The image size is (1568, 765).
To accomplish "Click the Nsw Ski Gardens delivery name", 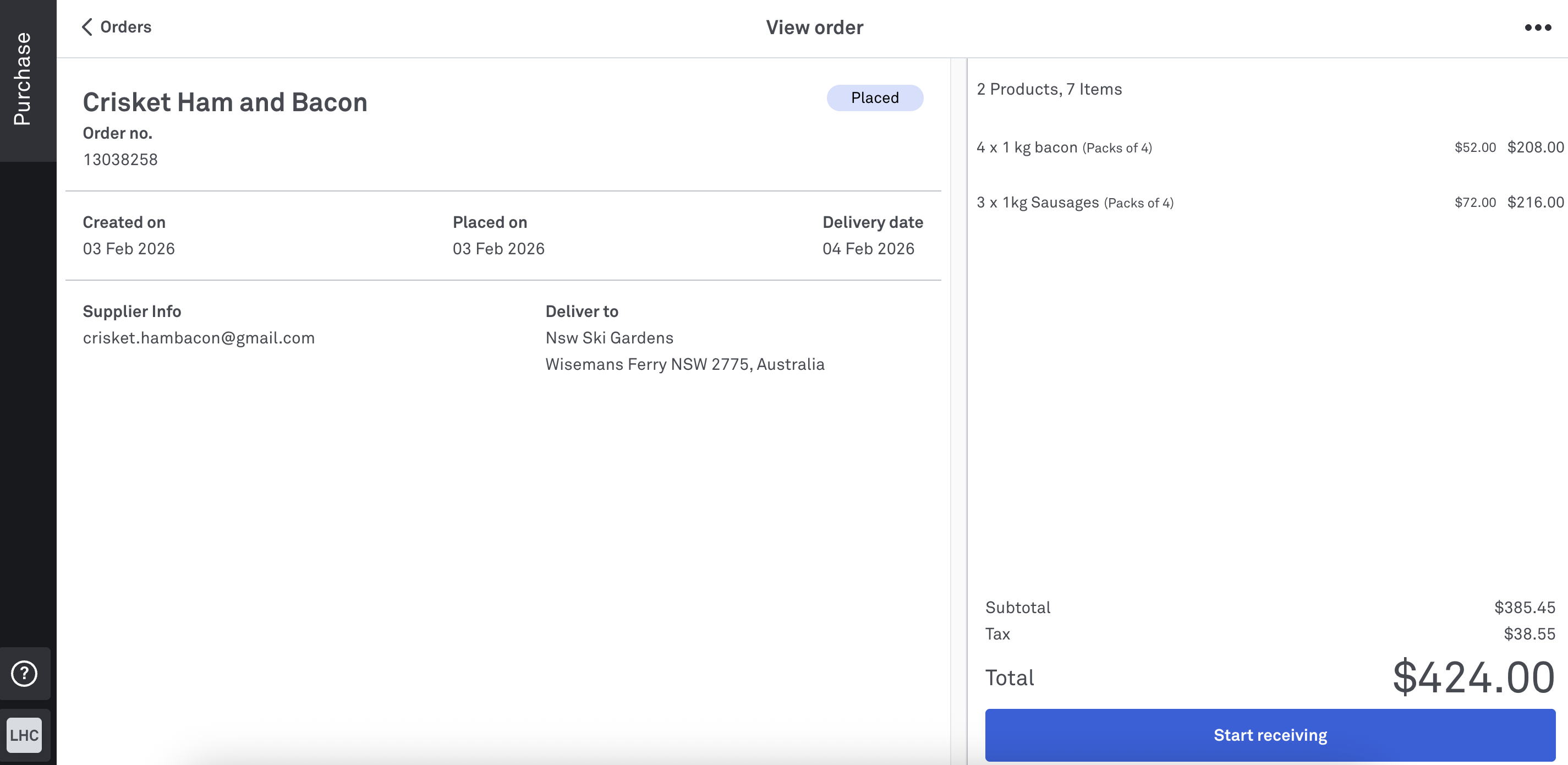I will (609, 338).
